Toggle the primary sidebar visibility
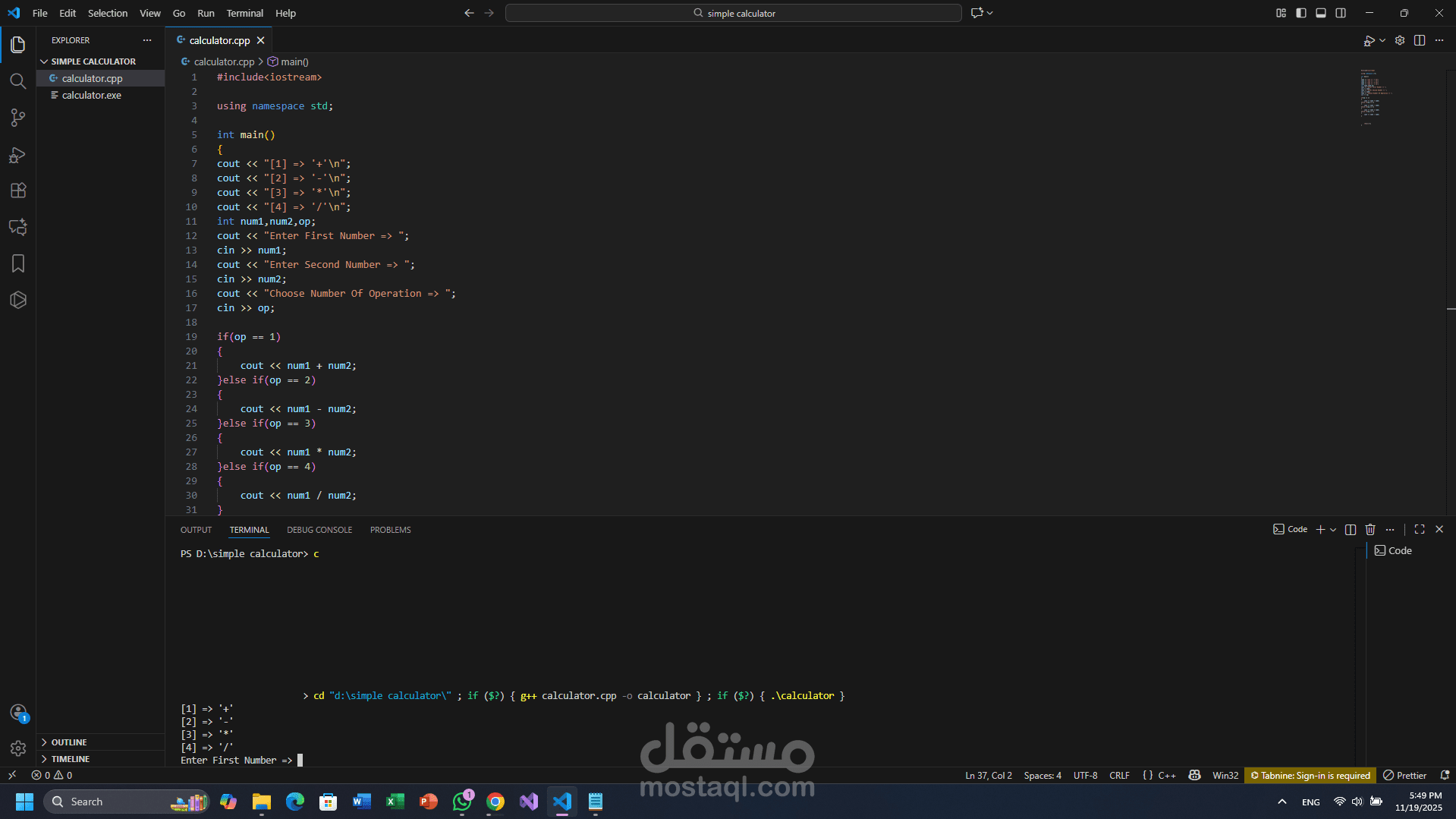1456x819 pixels. [1300, 13]
